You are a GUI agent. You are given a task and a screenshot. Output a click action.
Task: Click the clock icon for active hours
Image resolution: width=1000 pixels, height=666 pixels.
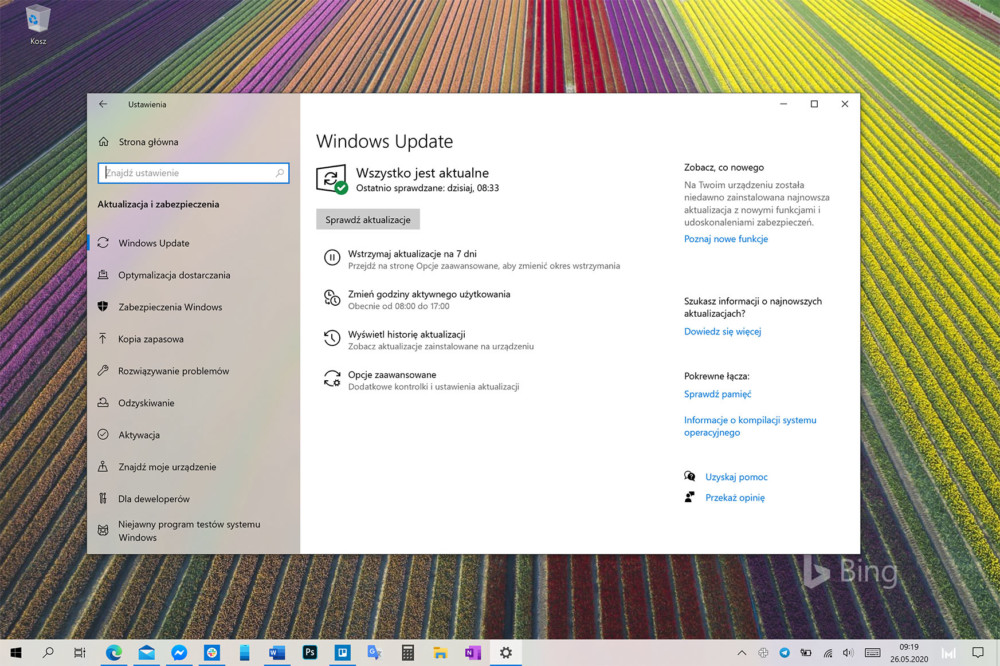(332, 298)
